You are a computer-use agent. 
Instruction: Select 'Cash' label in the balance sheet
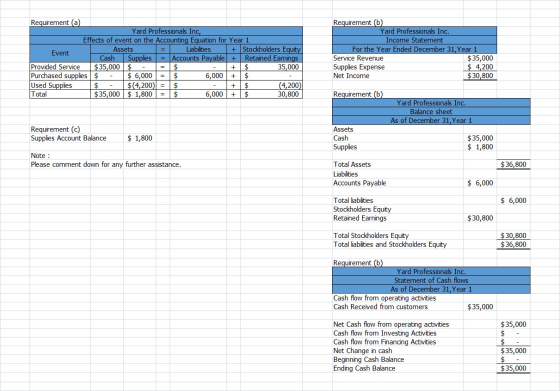(341, 138)
